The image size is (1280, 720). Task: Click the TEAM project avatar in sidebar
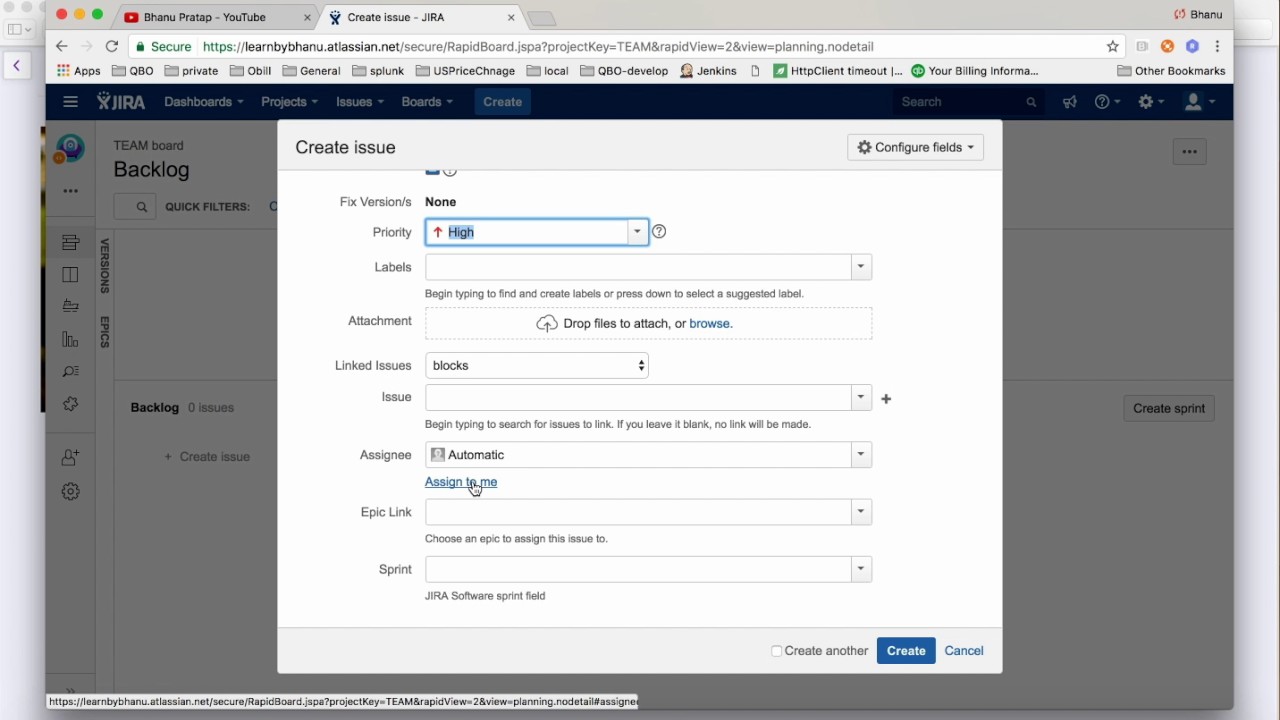70,148
